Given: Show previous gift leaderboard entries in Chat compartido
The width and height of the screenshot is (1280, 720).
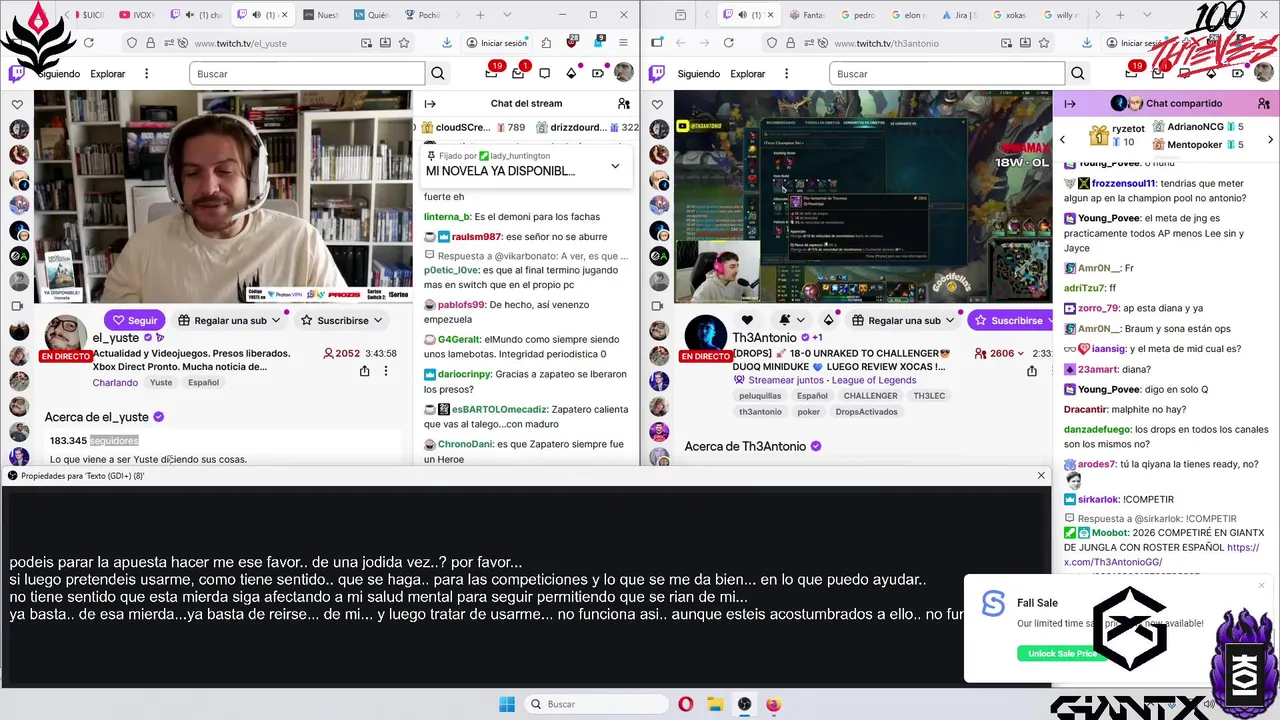Looking at the screenshot, I should 1062,139.
